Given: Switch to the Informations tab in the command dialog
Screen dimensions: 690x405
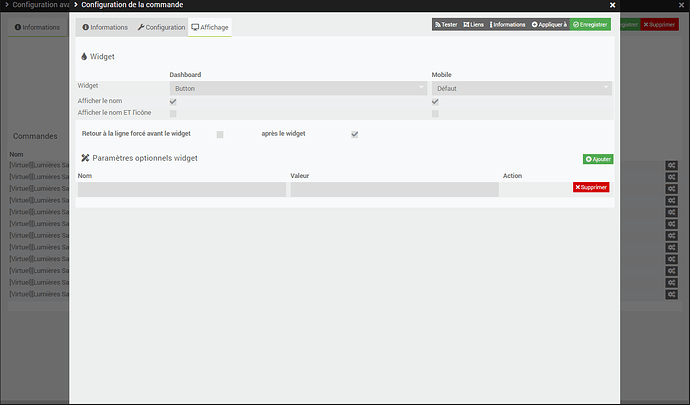Looking at the screenshot, I should coord(105,27).
